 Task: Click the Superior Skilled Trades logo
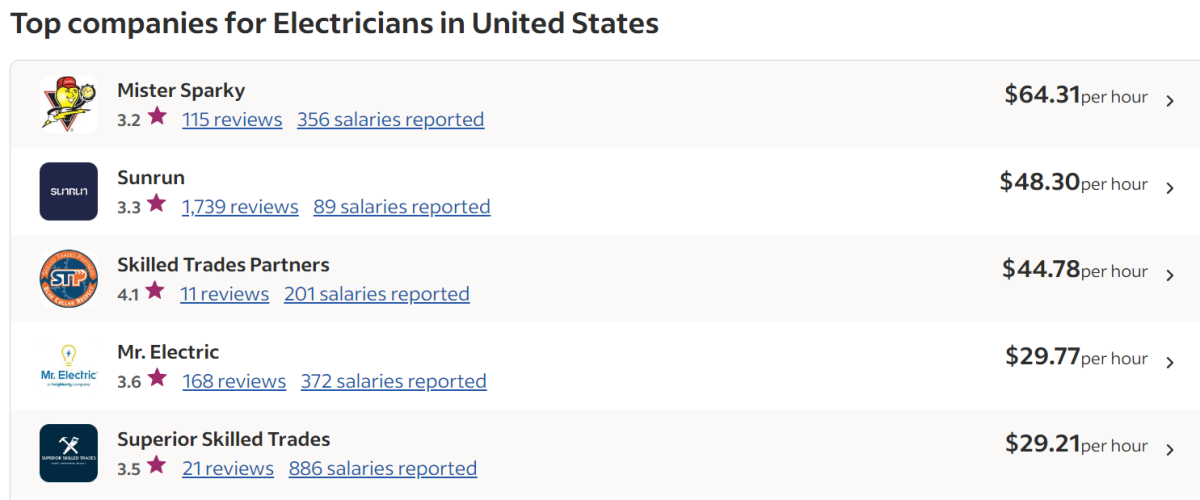point(68,452)
